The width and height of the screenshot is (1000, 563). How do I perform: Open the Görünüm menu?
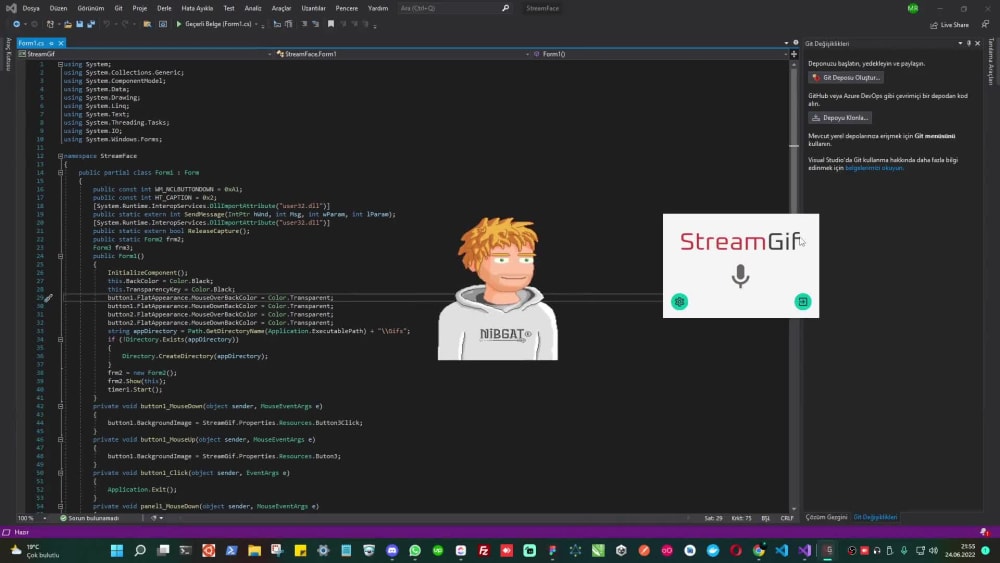point(91,8)
